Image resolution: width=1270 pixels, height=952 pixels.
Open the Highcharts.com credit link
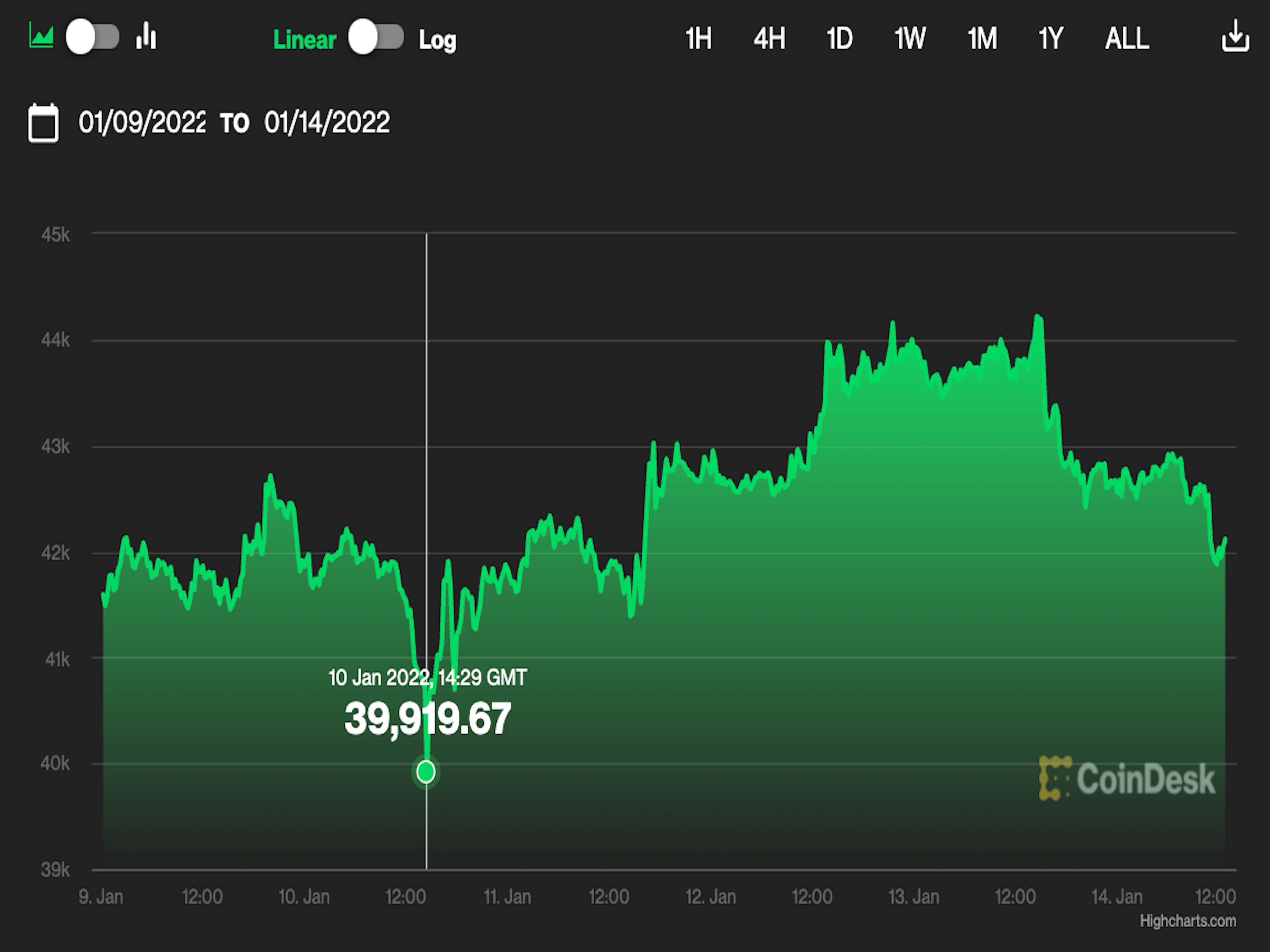[1187, 921]
